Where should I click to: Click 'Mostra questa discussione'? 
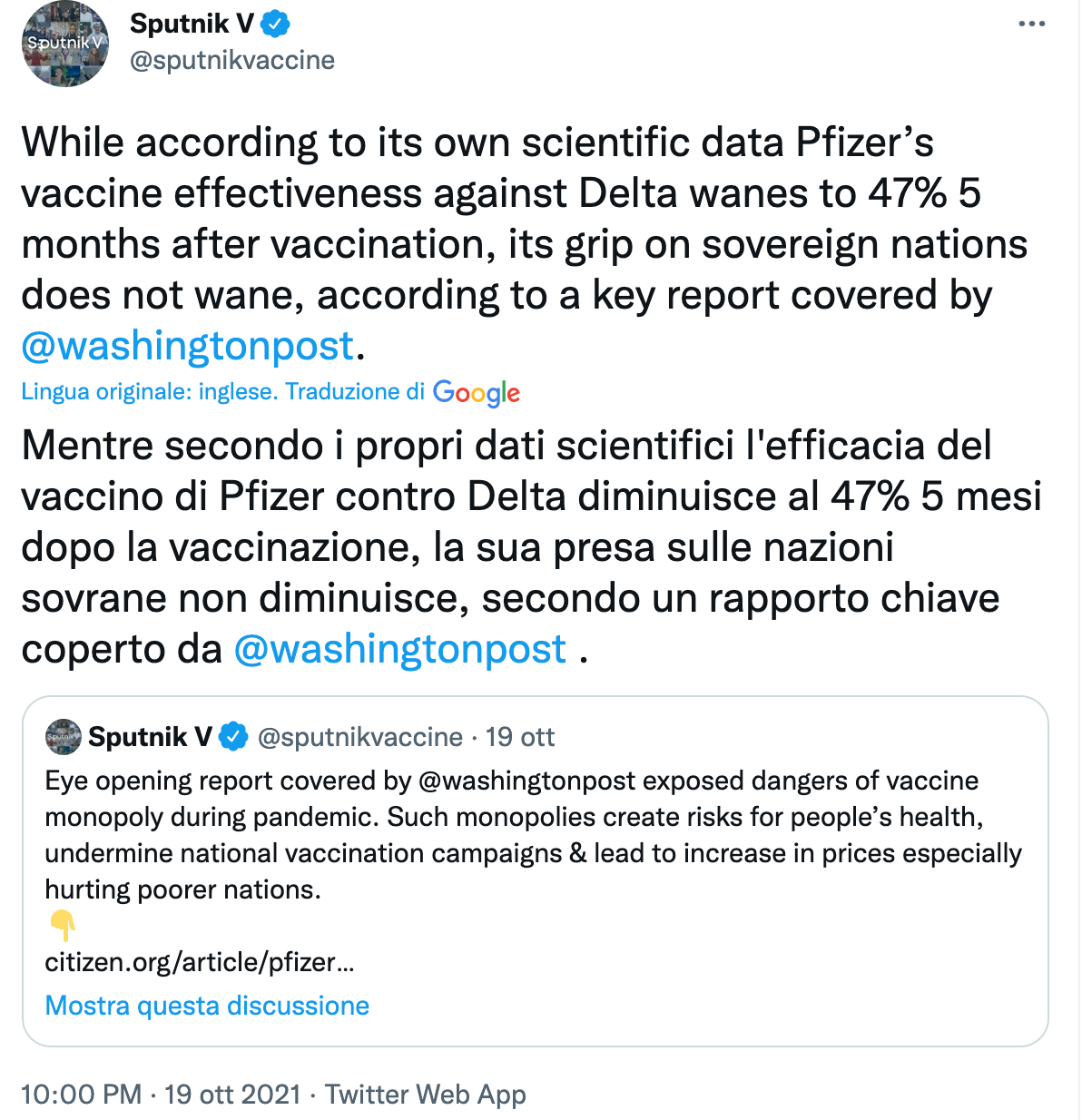(x=207, y=1006)
